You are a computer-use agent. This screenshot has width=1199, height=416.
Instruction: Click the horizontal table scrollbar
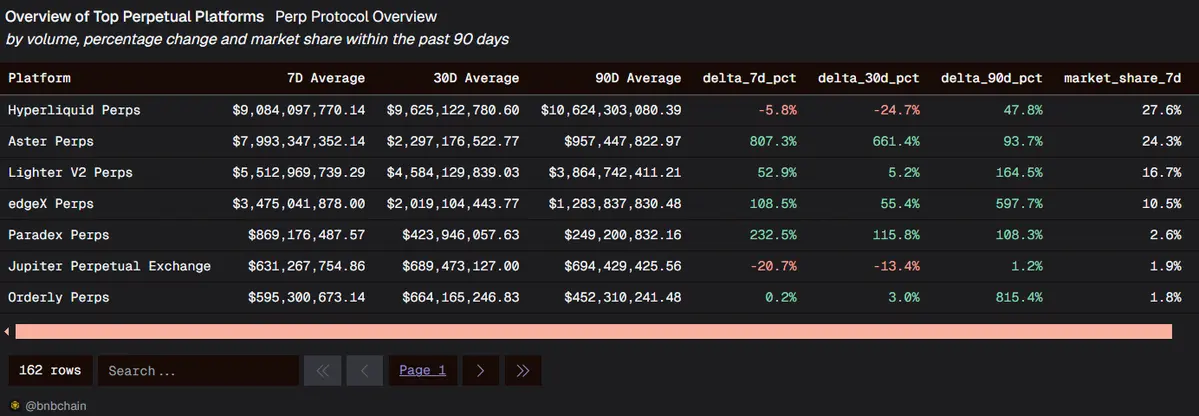(x=593, y=331)
